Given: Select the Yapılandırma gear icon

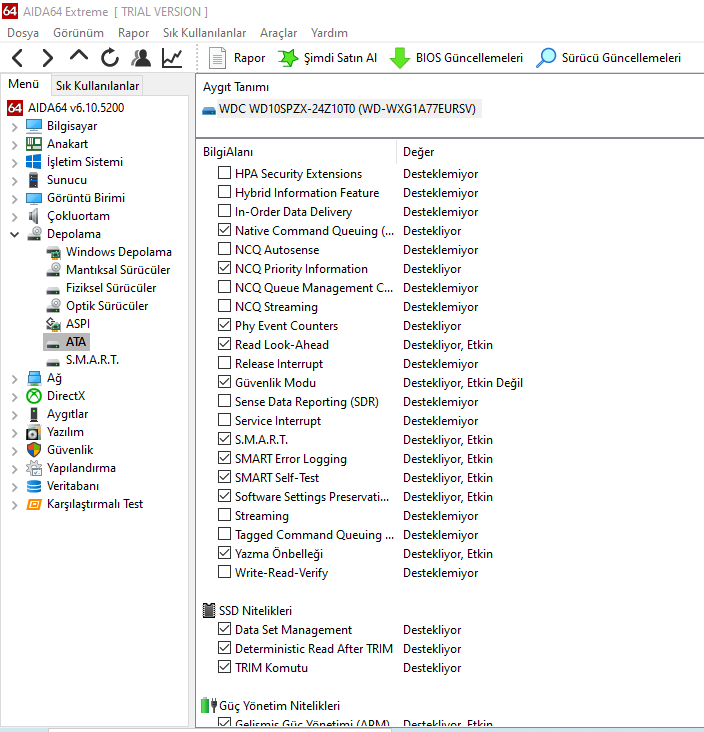Looking at the screenshot, I should click(x=34, y=468).
